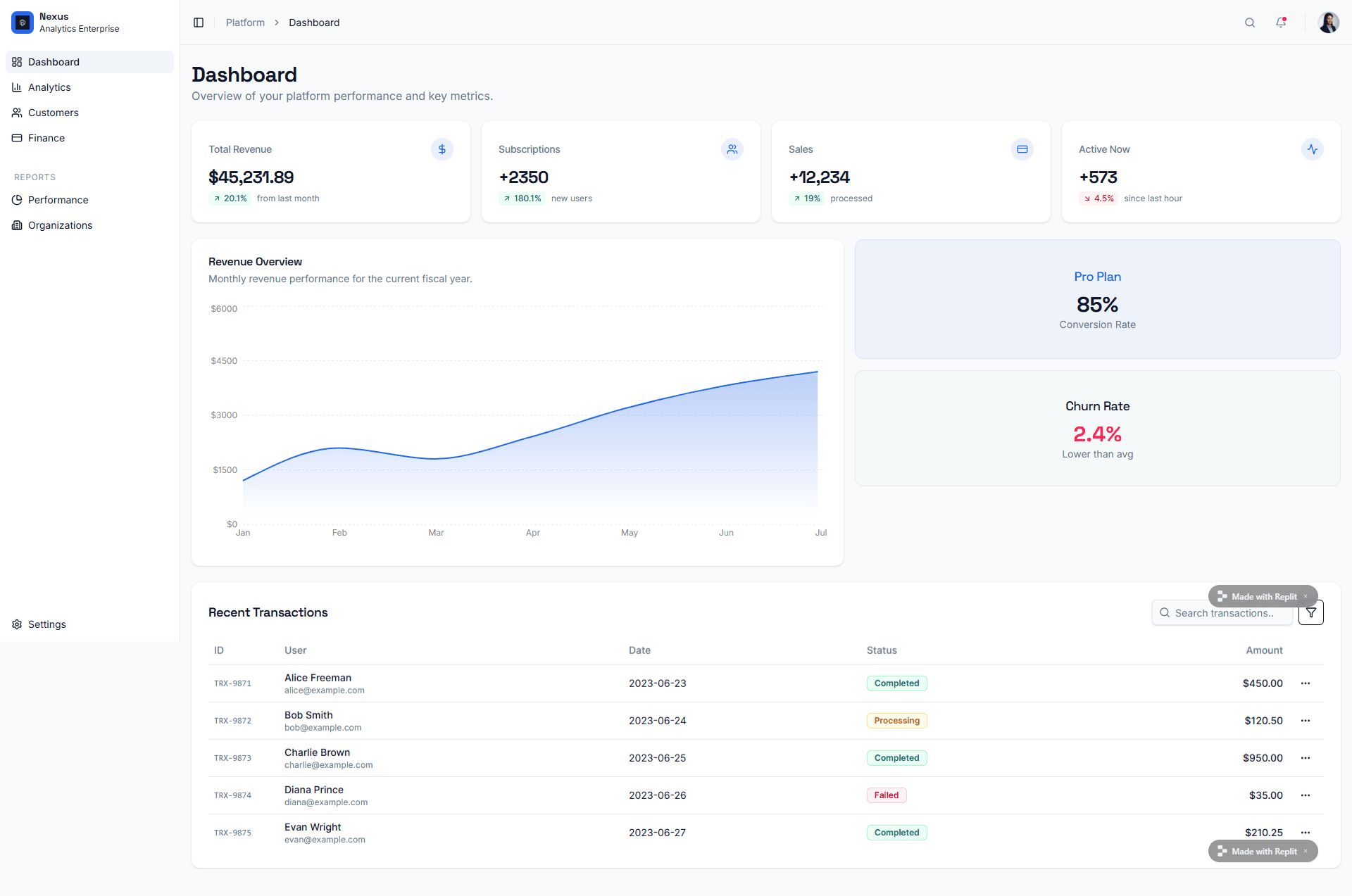Dismiss the top Made with Replit badge
1352x896 pixels.
pyautogui.click(x=1306, y=596)
